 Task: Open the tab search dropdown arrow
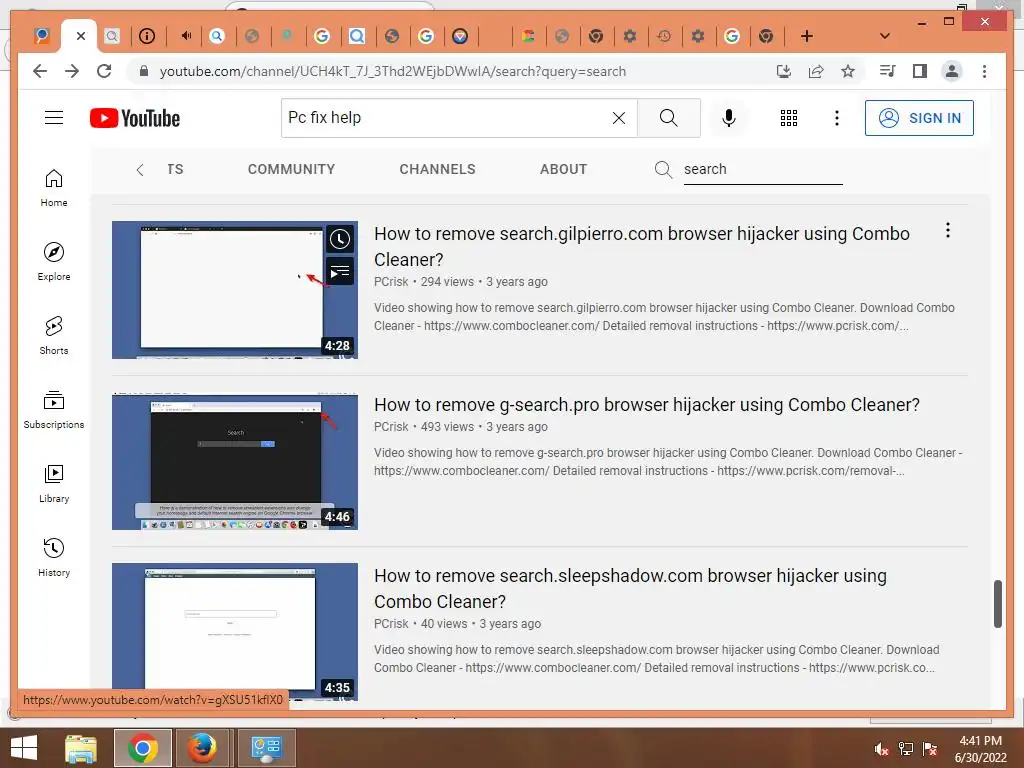(x=885, y=36)
